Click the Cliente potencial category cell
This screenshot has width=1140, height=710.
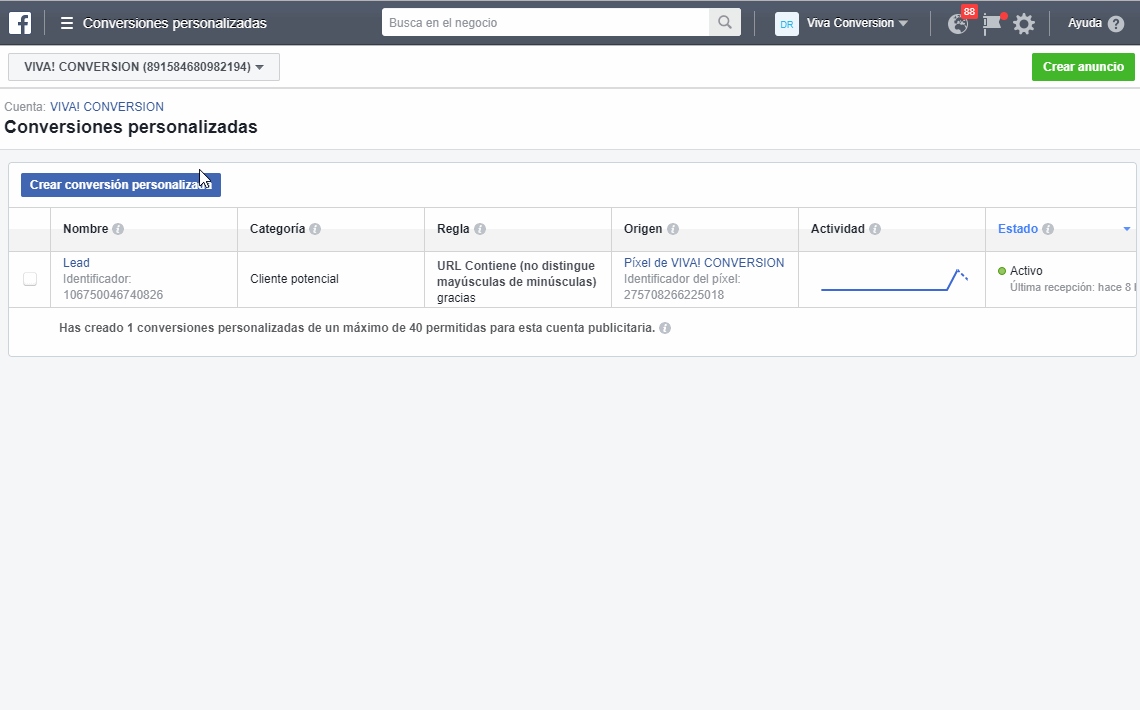pos(294,279)
